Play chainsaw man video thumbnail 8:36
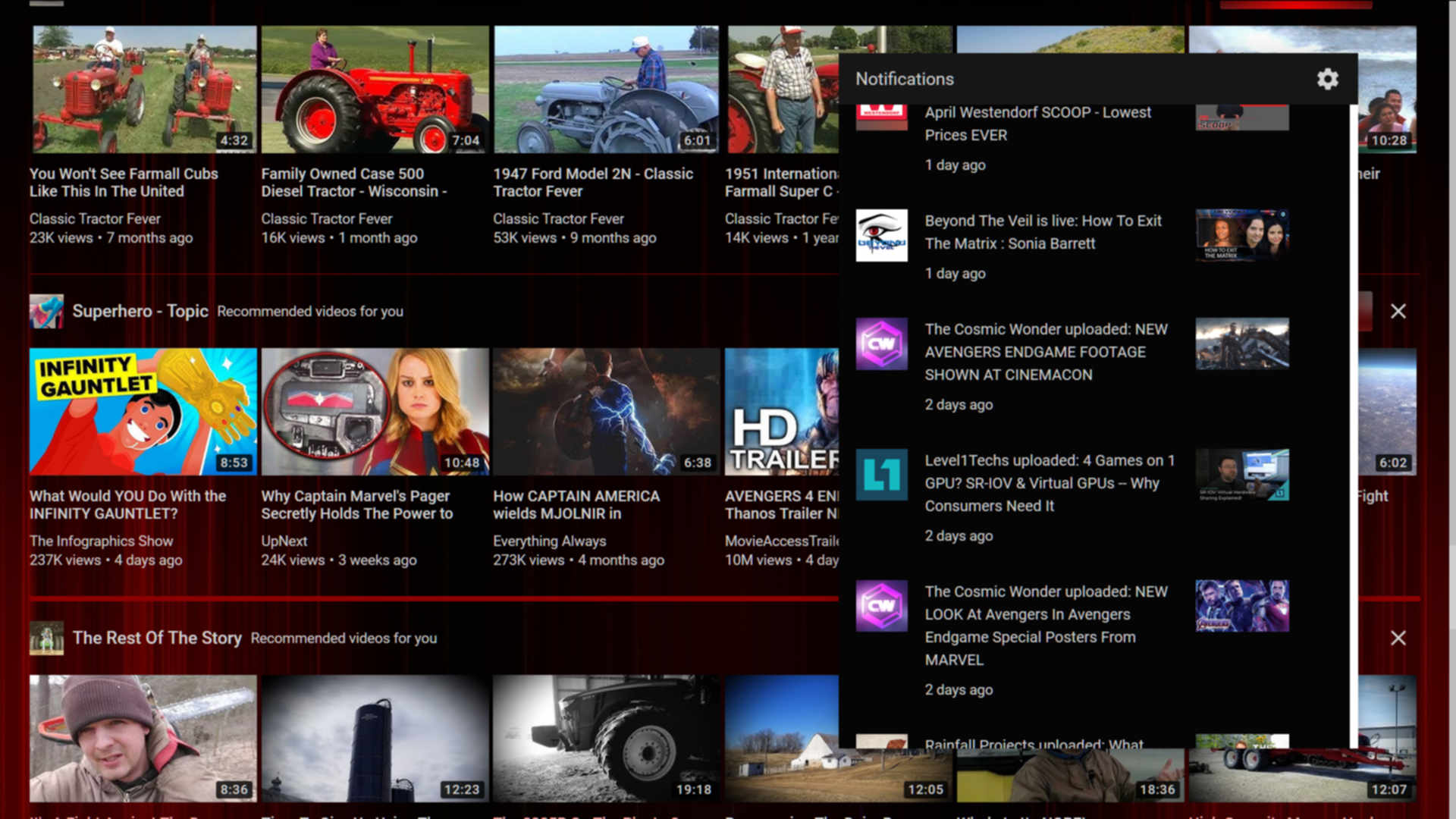Image resolution: width=1456 pixels, height=819 pixels. click(143, 739)
